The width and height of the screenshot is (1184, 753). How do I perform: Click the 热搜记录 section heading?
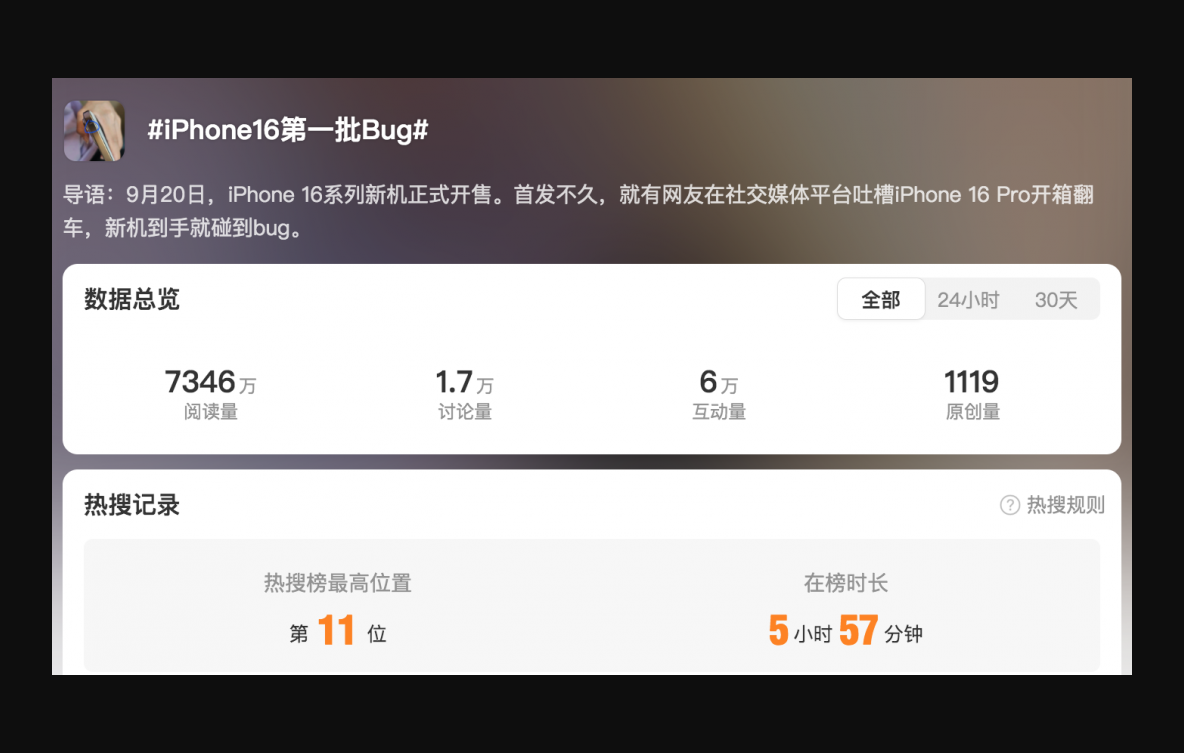point(132,505)
